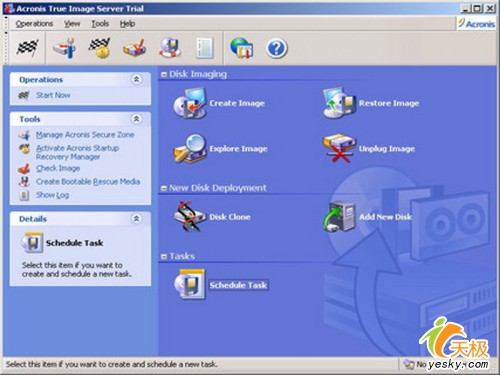Image resolution: width=500 pixels, height=375 pixels.
Task: Click the Acronis logo in top right
Action: coord(476,24)
